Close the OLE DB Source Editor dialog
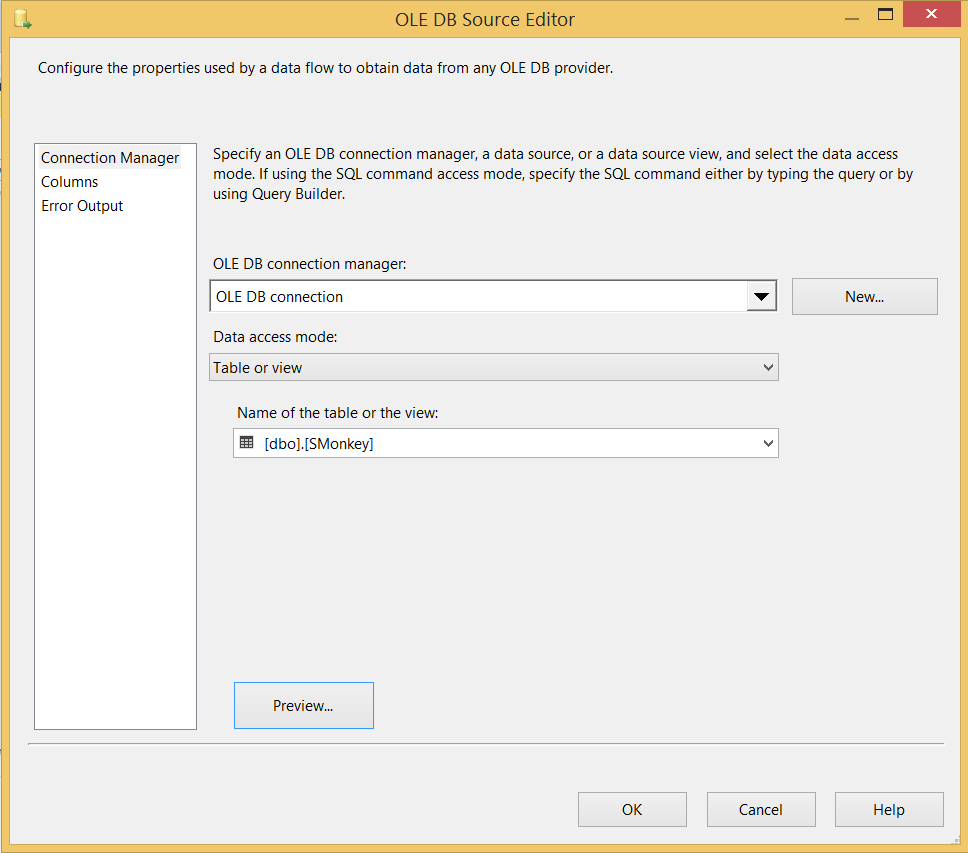968x853 pixels. click(x=932, y=14)
